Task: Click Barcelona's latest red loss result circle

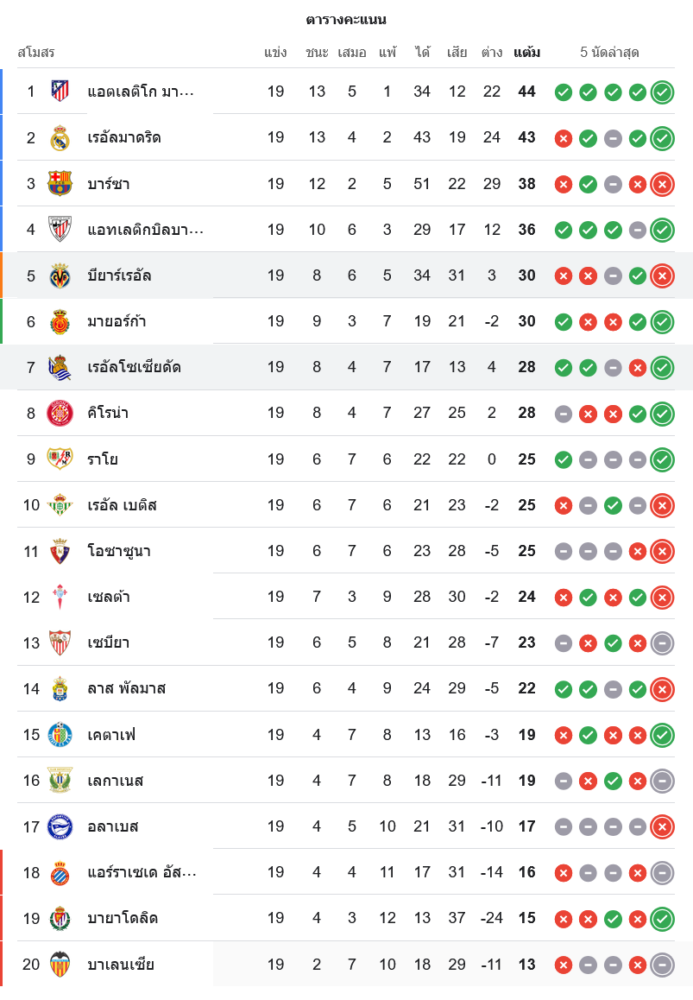Action: point(661,184)
